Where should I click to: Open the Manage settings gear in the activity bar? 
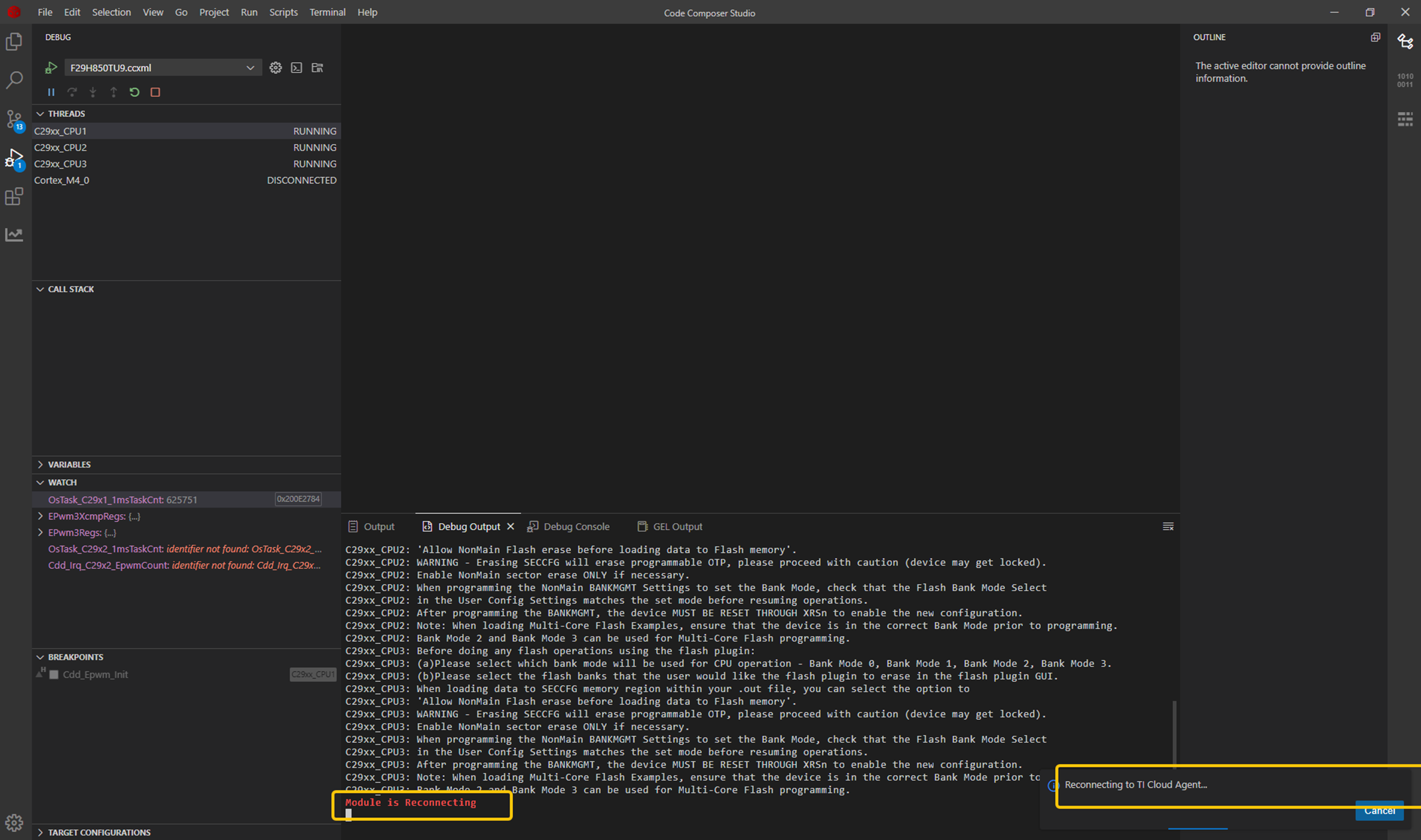(14, 822)
